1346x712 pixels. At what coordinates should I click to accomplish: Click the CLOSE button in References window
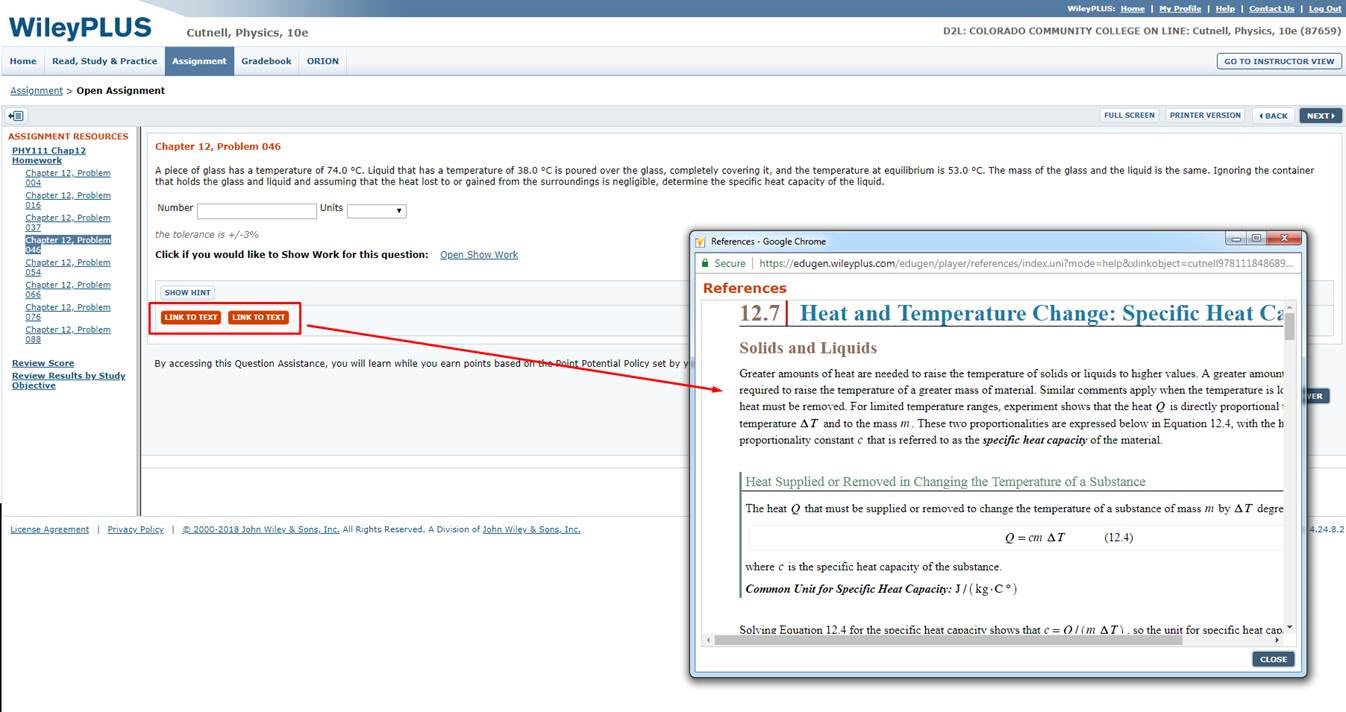[1273, 659]
